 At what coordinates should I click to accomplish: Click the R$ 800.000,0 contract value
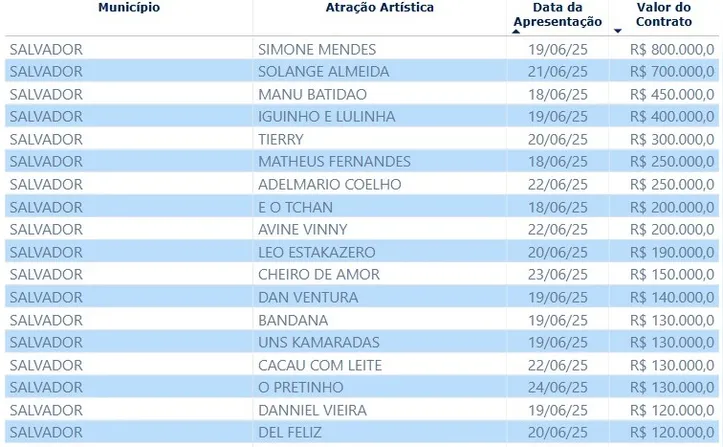pos(672,49)
